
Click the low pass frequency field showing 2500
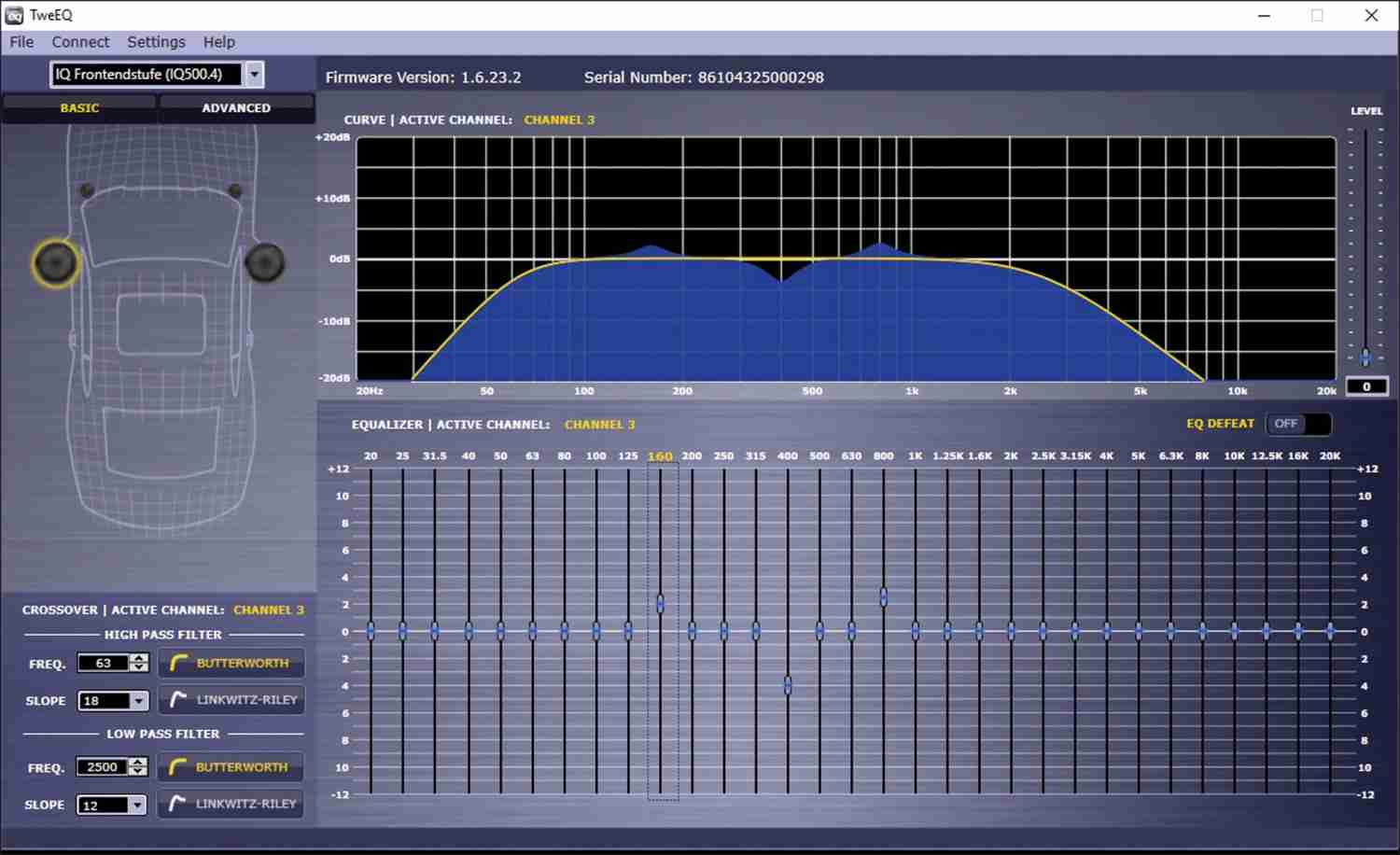tap(103, 766)
